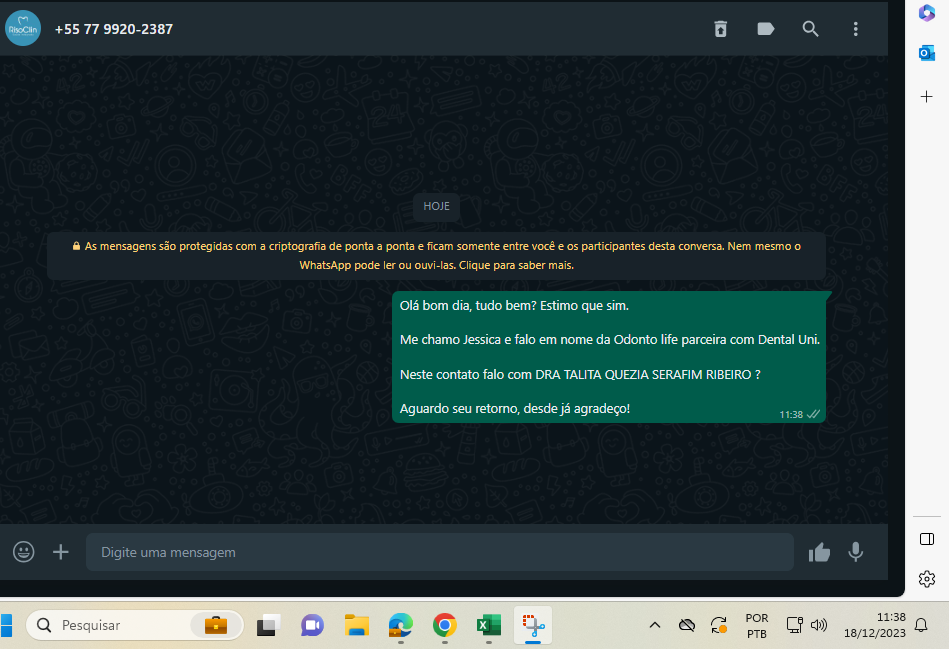Click the trash delete icon in chat header
The image size is (949, 649).
720,28
